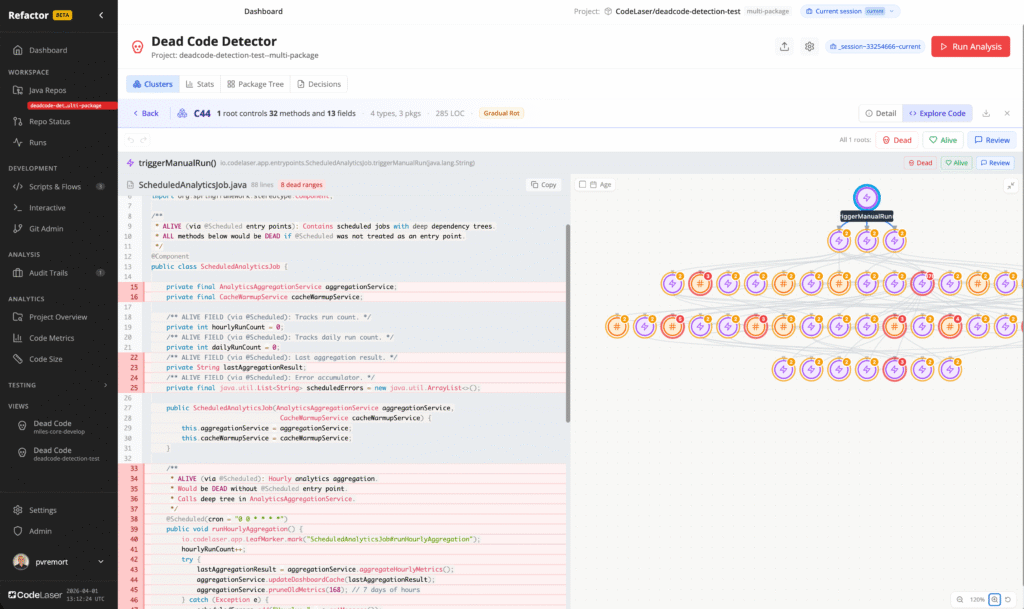The height and width of the screenshot is (609, 1024).
Task: Click the triggerManualRun root node in graph
Action: click(x=867, y=198)
